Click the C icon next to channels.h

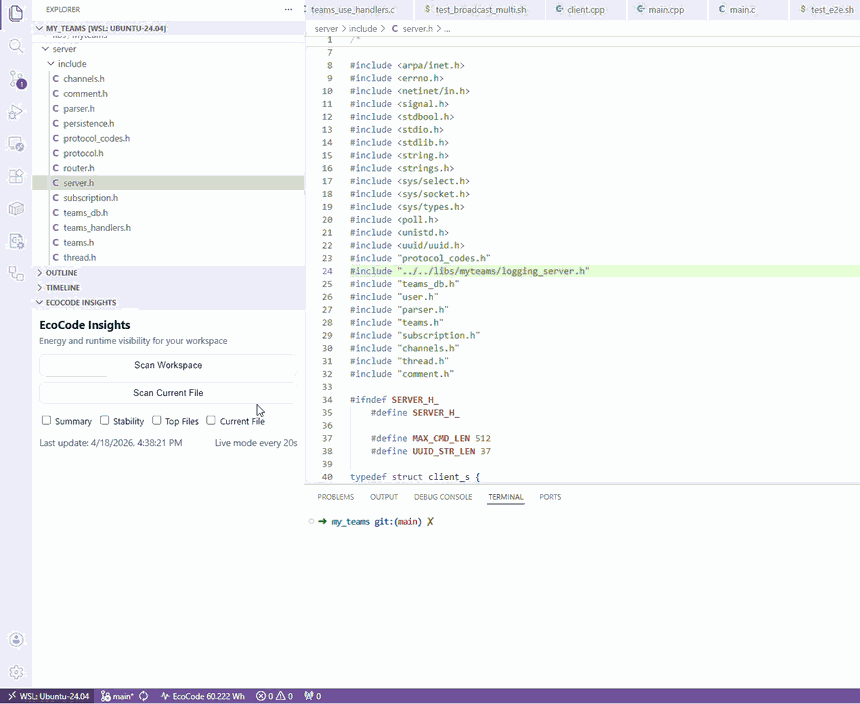pyautogui.click(x=55, y=79)
